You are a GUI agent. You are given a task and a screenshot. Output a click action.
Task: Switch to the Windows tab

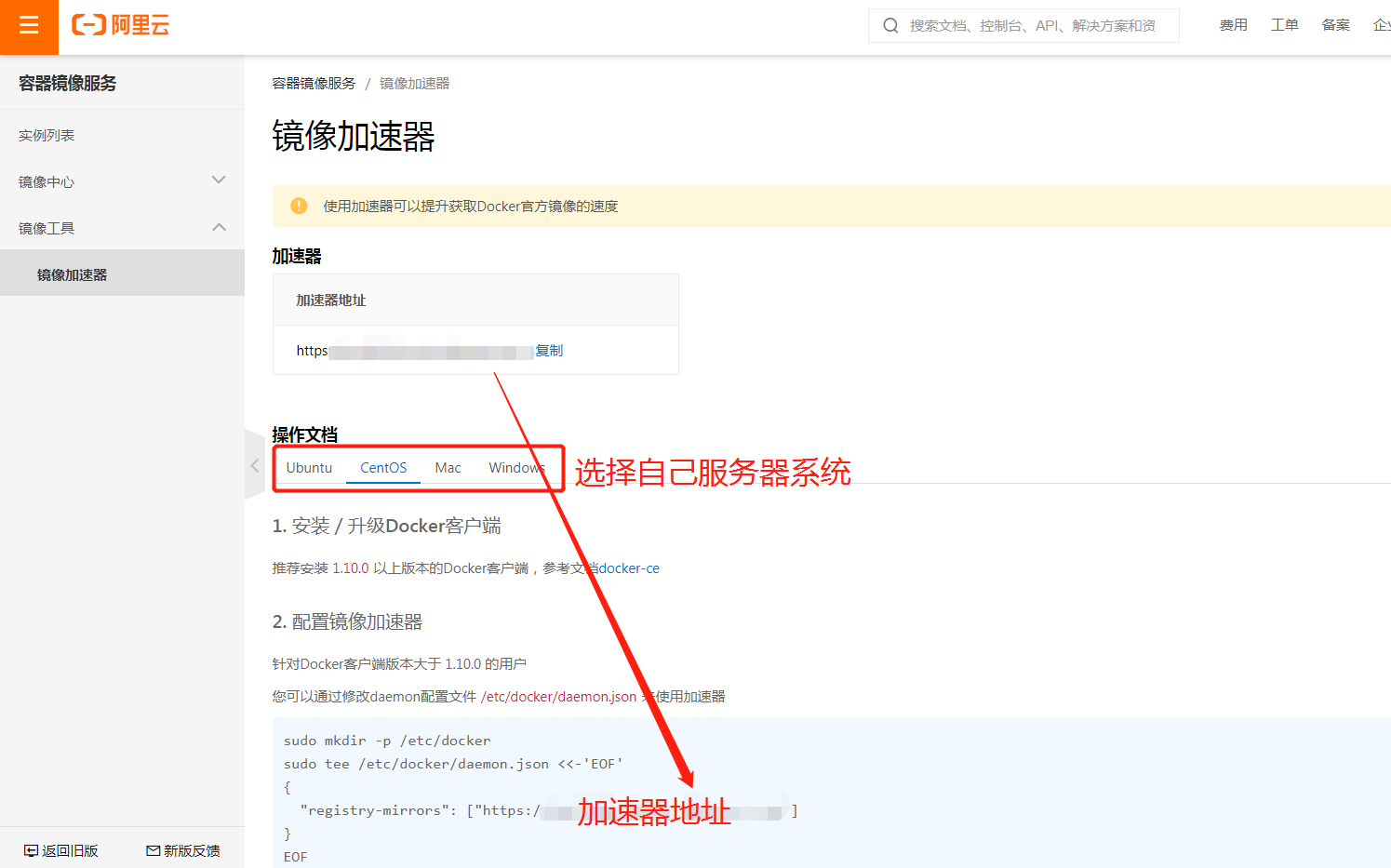pos(517,468)
